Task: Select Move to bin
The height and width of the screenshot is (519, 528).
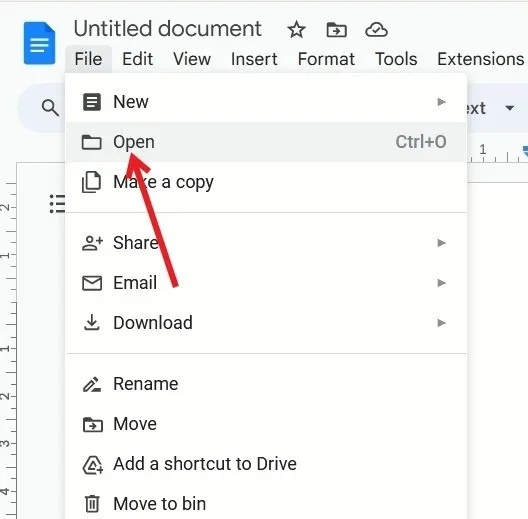Action: [266, 504]
